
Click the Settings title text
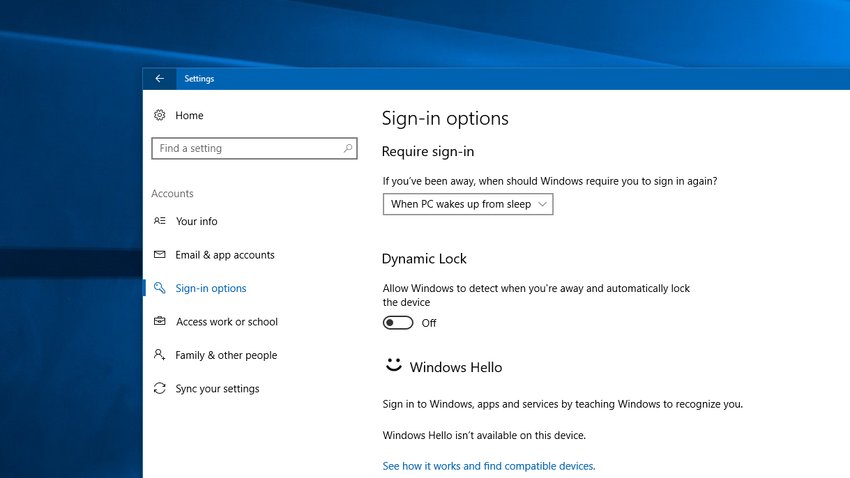[x=199, y=79]
